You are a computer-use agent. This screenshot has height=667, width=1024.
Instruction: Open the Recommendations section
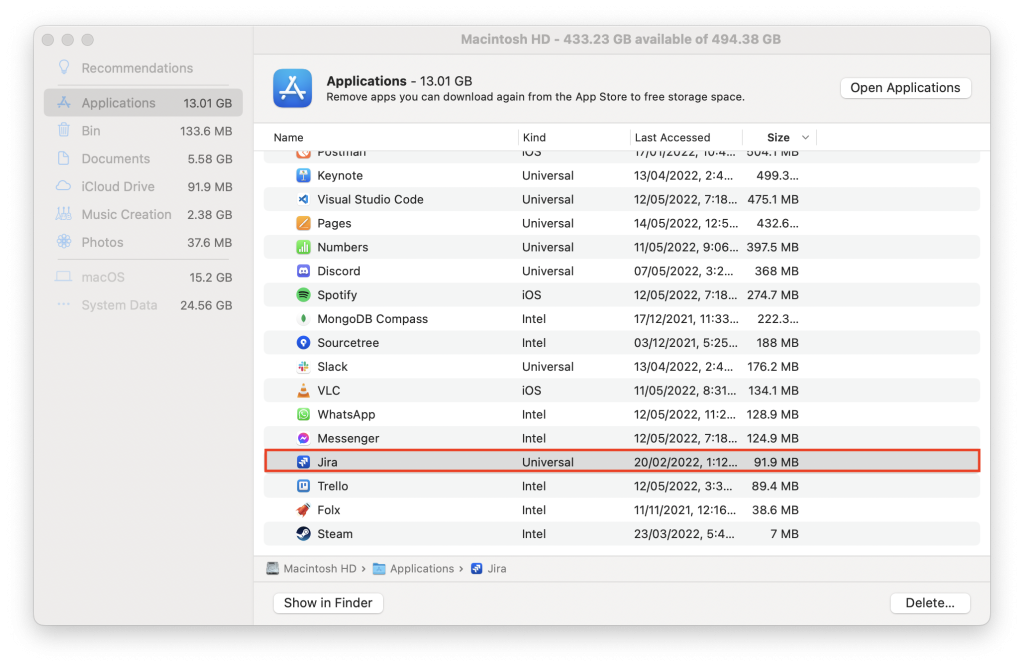(136, 68)
